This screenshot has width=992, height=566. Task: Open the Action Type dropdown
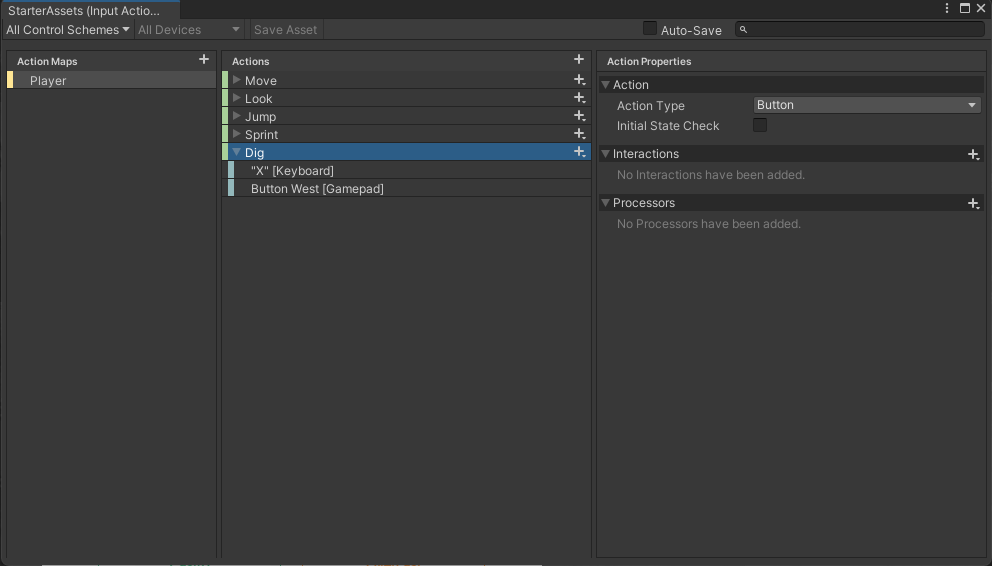[x=866, y=105]
